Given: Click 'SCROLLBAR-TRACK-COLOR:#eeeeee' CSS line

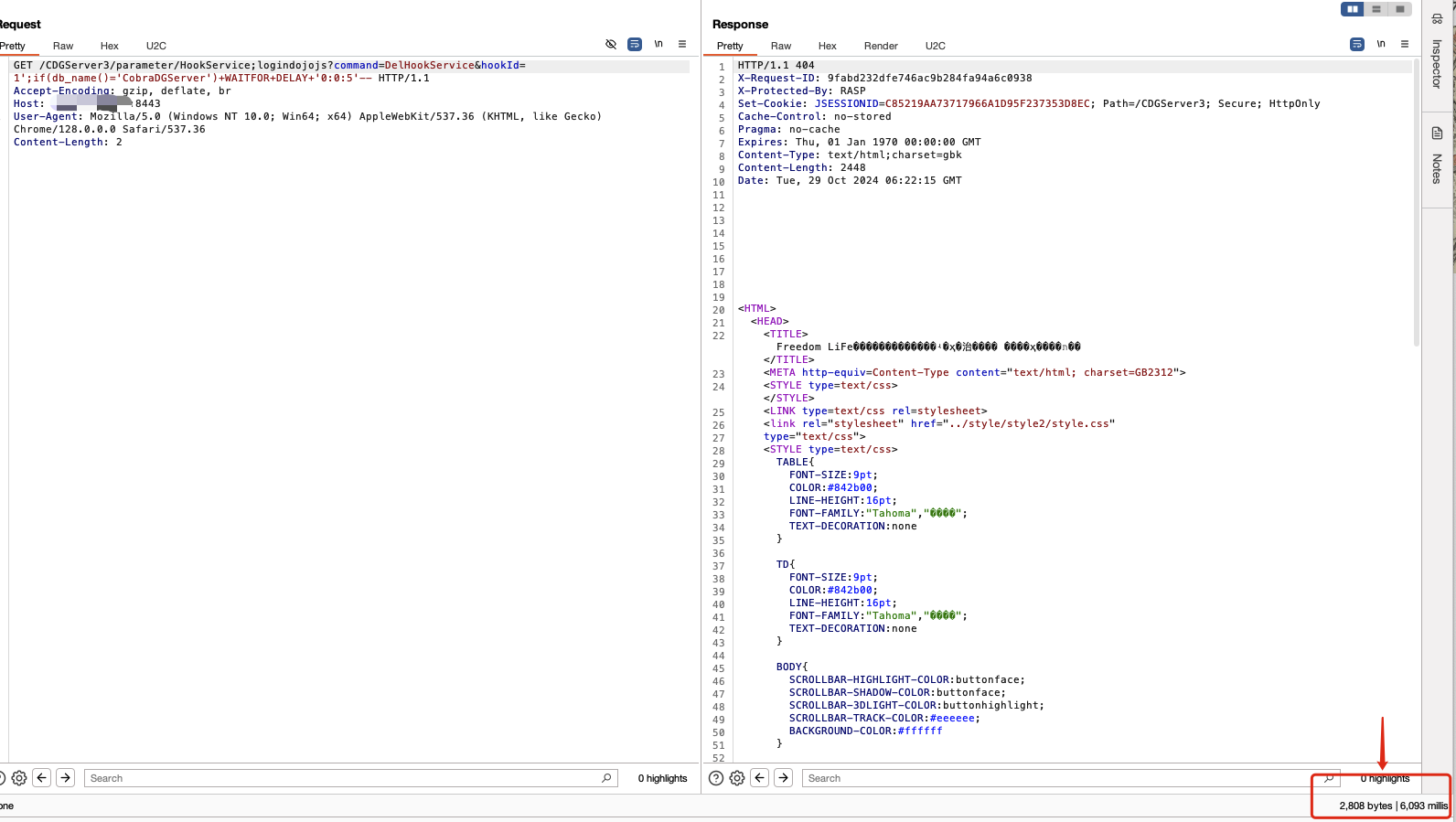Looking at the screenshot, I should pos(884,718).
